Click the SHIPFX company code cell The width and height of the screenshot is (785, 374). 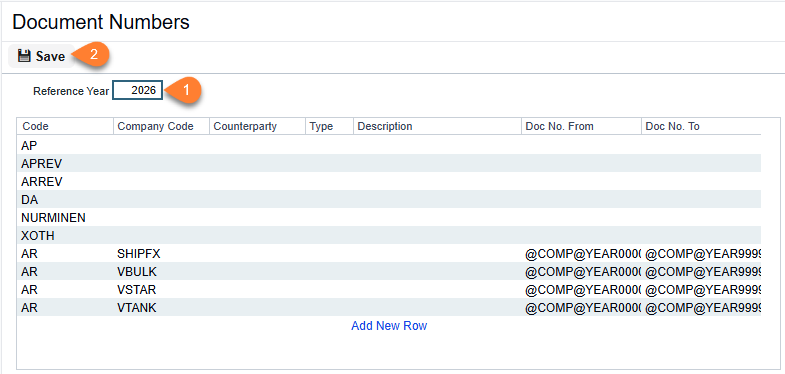click(x=161, y=254)
